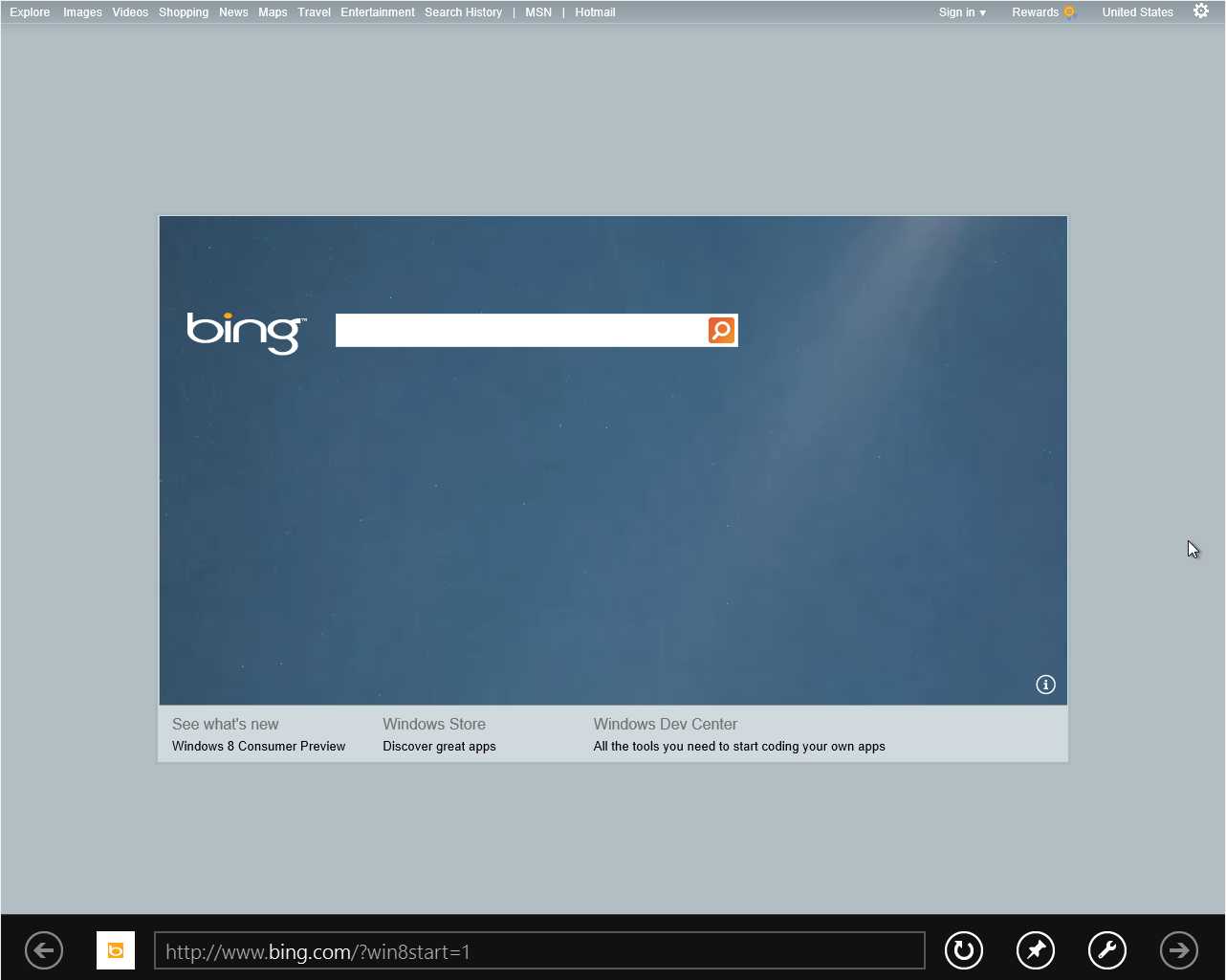Viewport: 1226px width, 980px height.
Task: Open the Windows Store heading link
Action: point(434,724)
